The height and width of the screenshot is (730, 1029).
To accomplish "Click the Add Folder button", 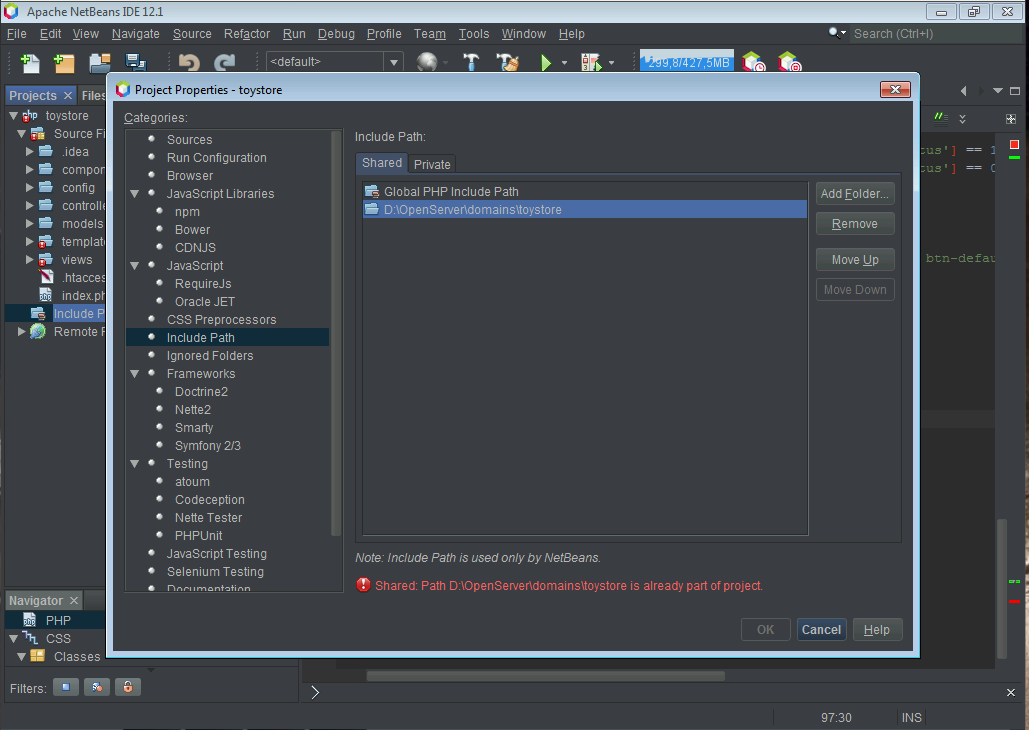I will coord(854,194).
